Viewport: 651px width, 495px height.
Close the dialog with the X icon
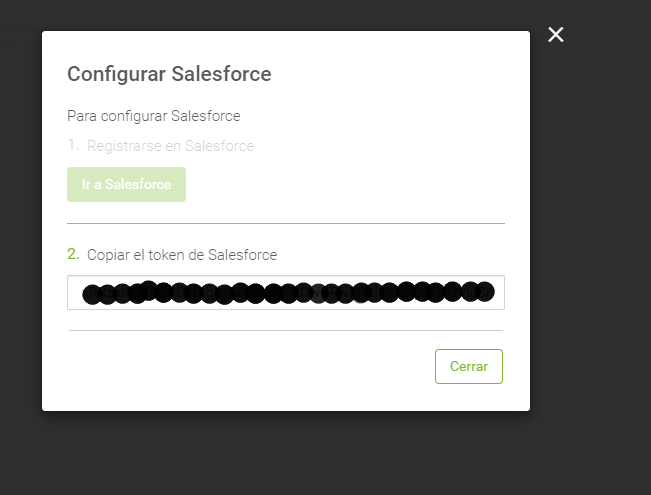pyautogui.click(x=556, y=34)
